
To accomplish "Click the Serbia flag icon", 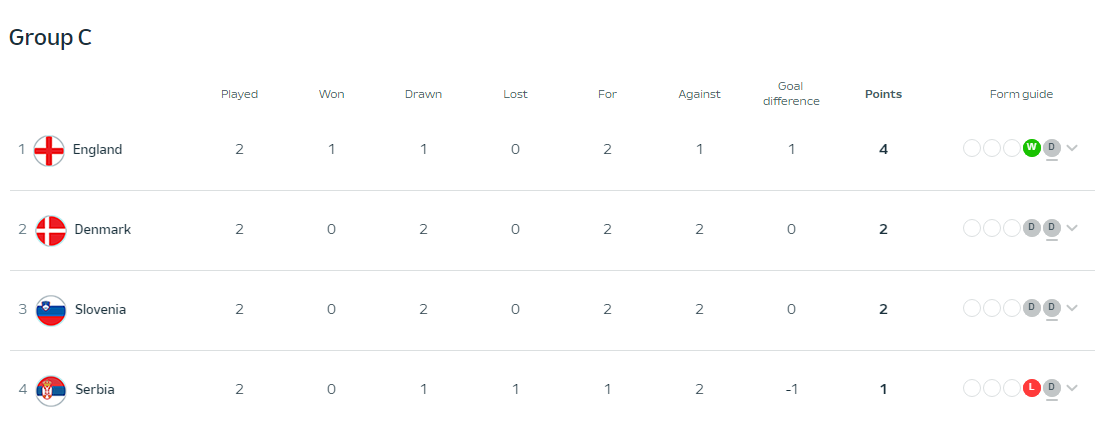I will [50, 390].
